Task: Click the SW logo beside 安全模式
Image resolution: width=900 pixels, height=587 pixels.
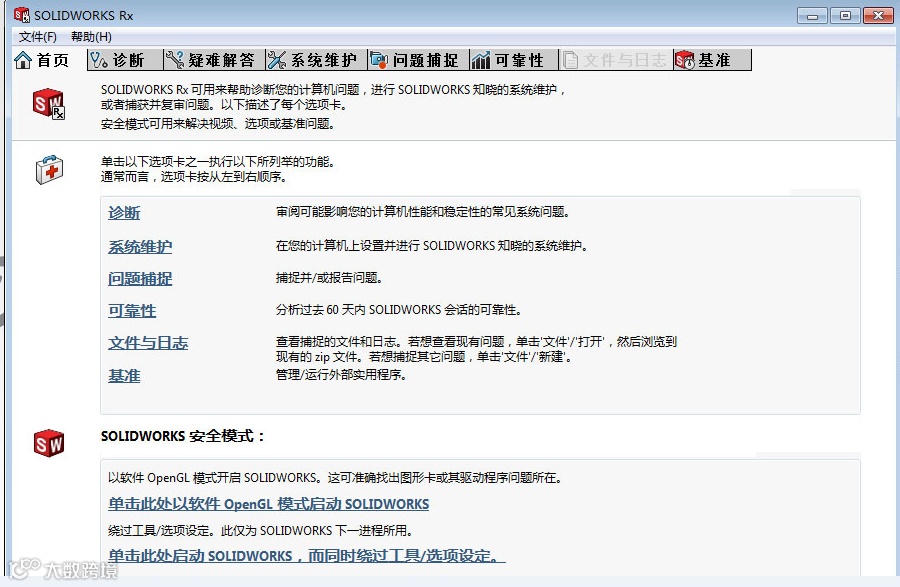Action: click(x=49, y=443)
